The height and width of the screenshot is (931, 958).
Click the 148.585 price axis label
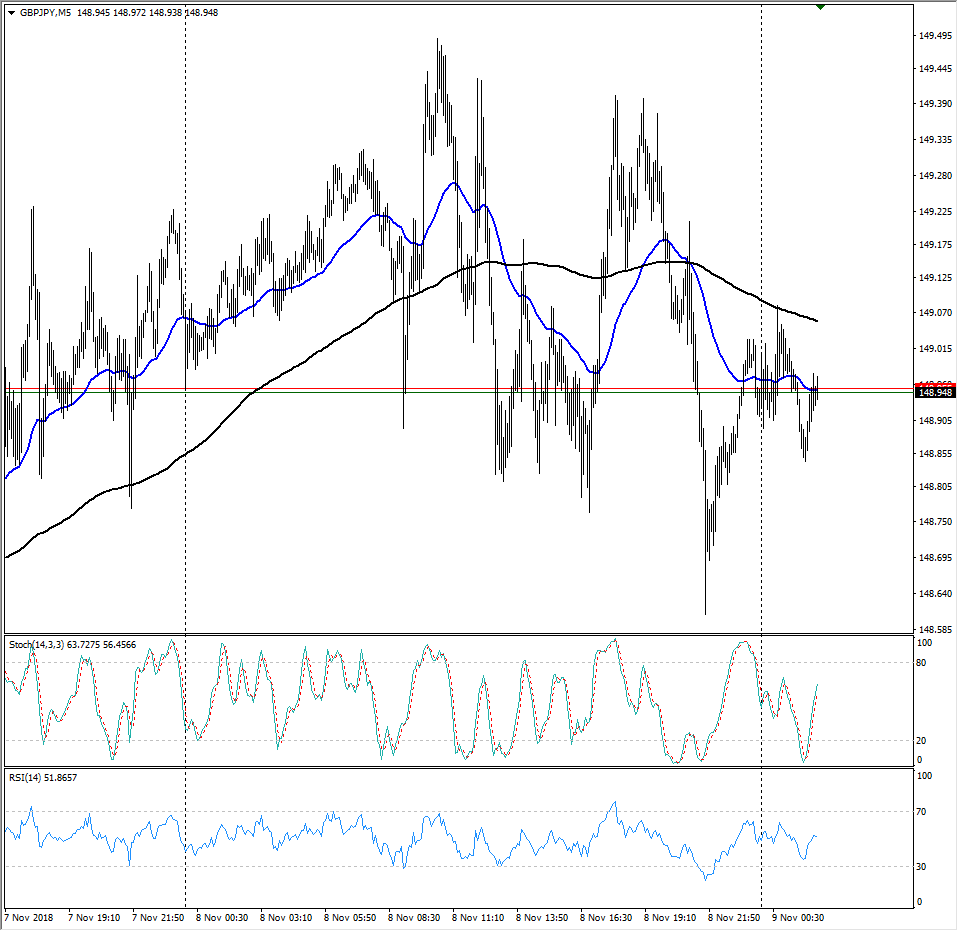[x=935, y=630]
